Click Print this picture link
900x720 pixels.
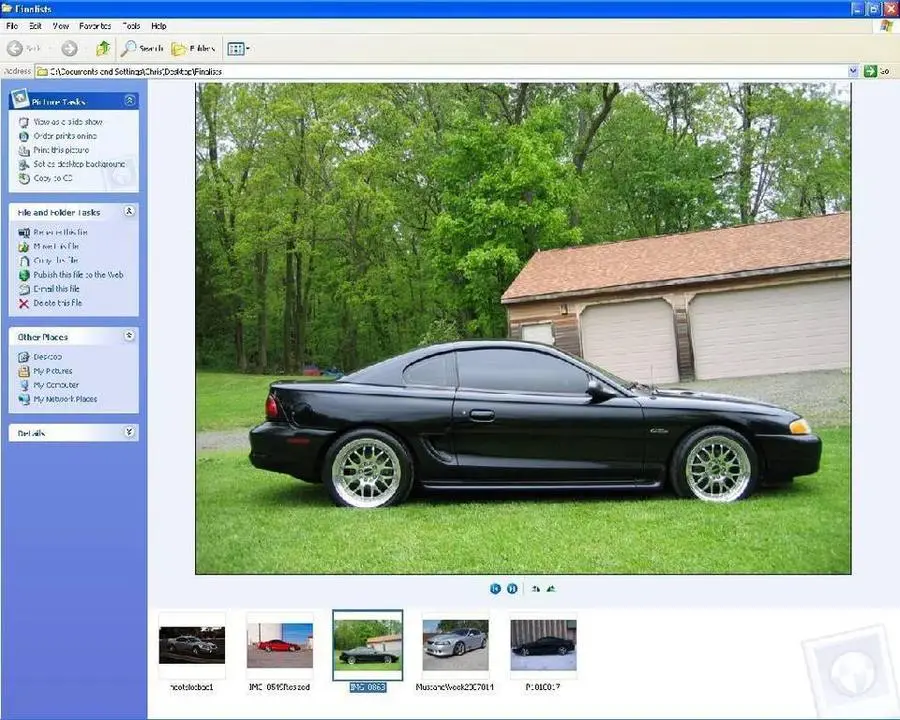61,150
